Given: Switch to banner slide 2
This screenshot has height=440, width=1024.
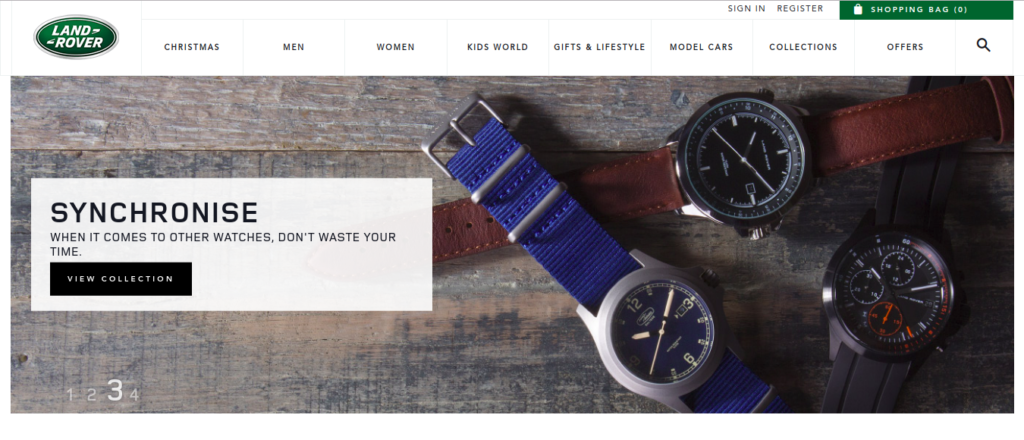Looking at the screenshot, I should click(x=91, y=394).
